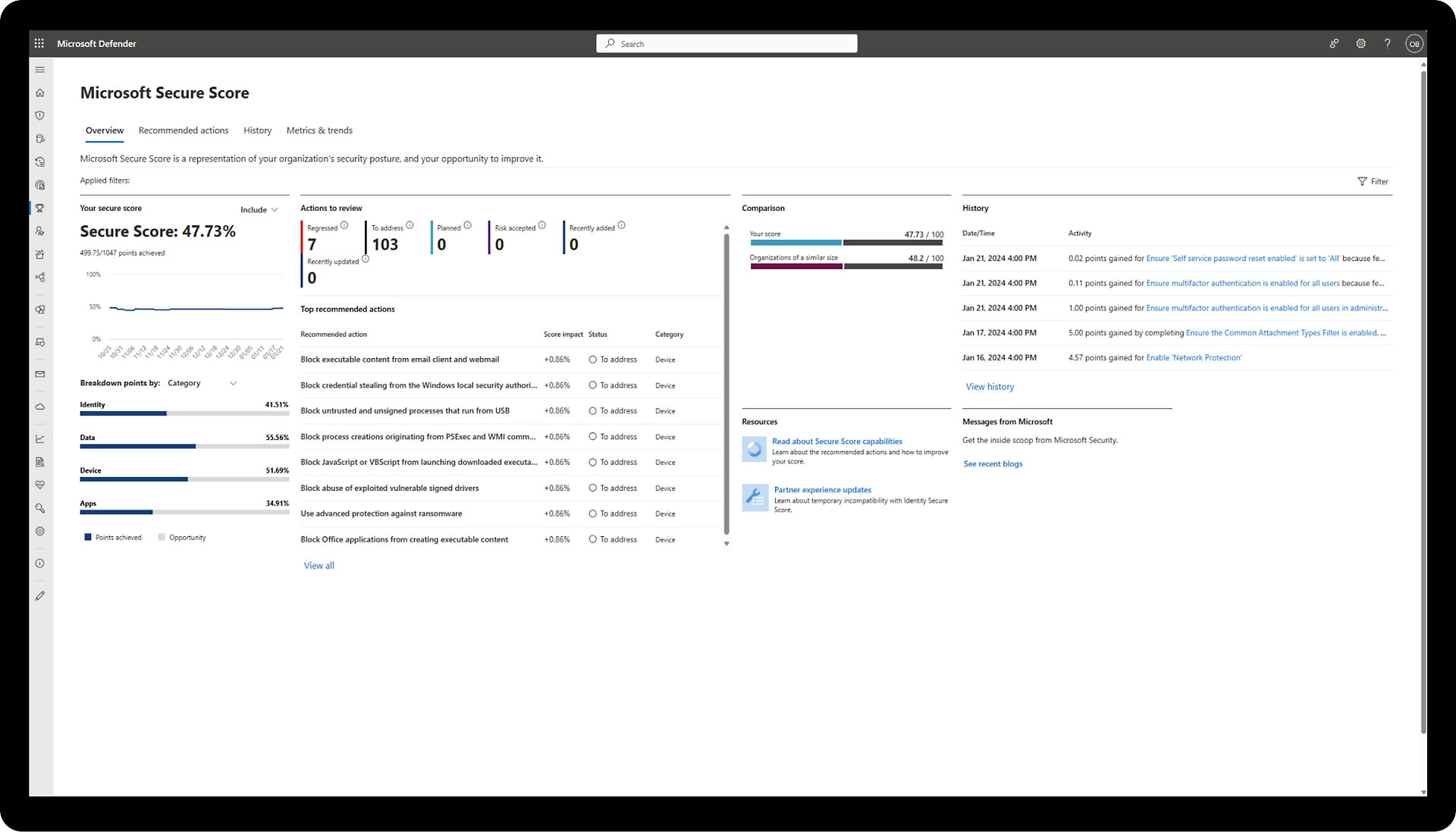The height and width of the screenshot is (832, 1456).
Task: Open the shield Incidents sidebar icon
Action: (x=40, y=115)
